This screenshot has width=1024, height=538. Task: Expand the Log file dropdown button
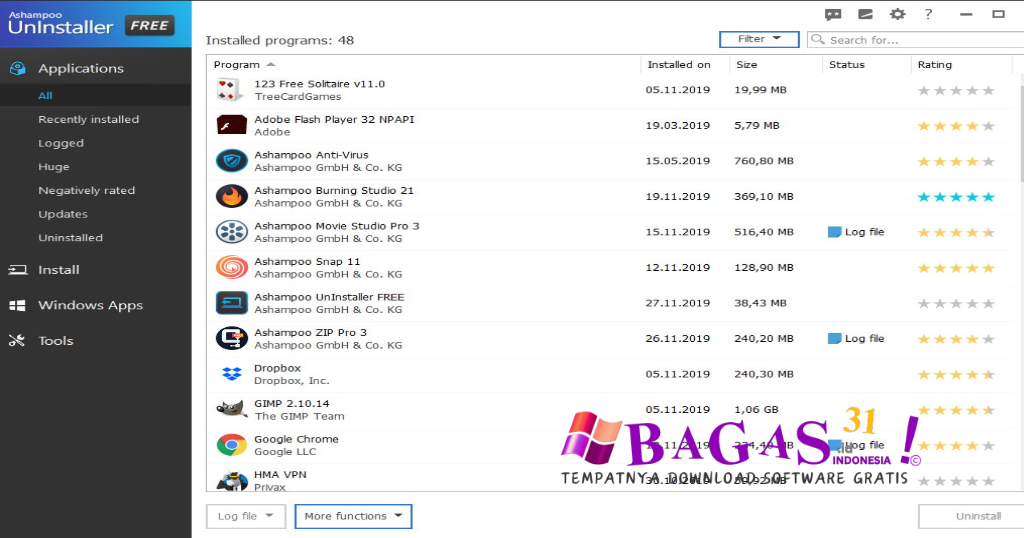246,516
